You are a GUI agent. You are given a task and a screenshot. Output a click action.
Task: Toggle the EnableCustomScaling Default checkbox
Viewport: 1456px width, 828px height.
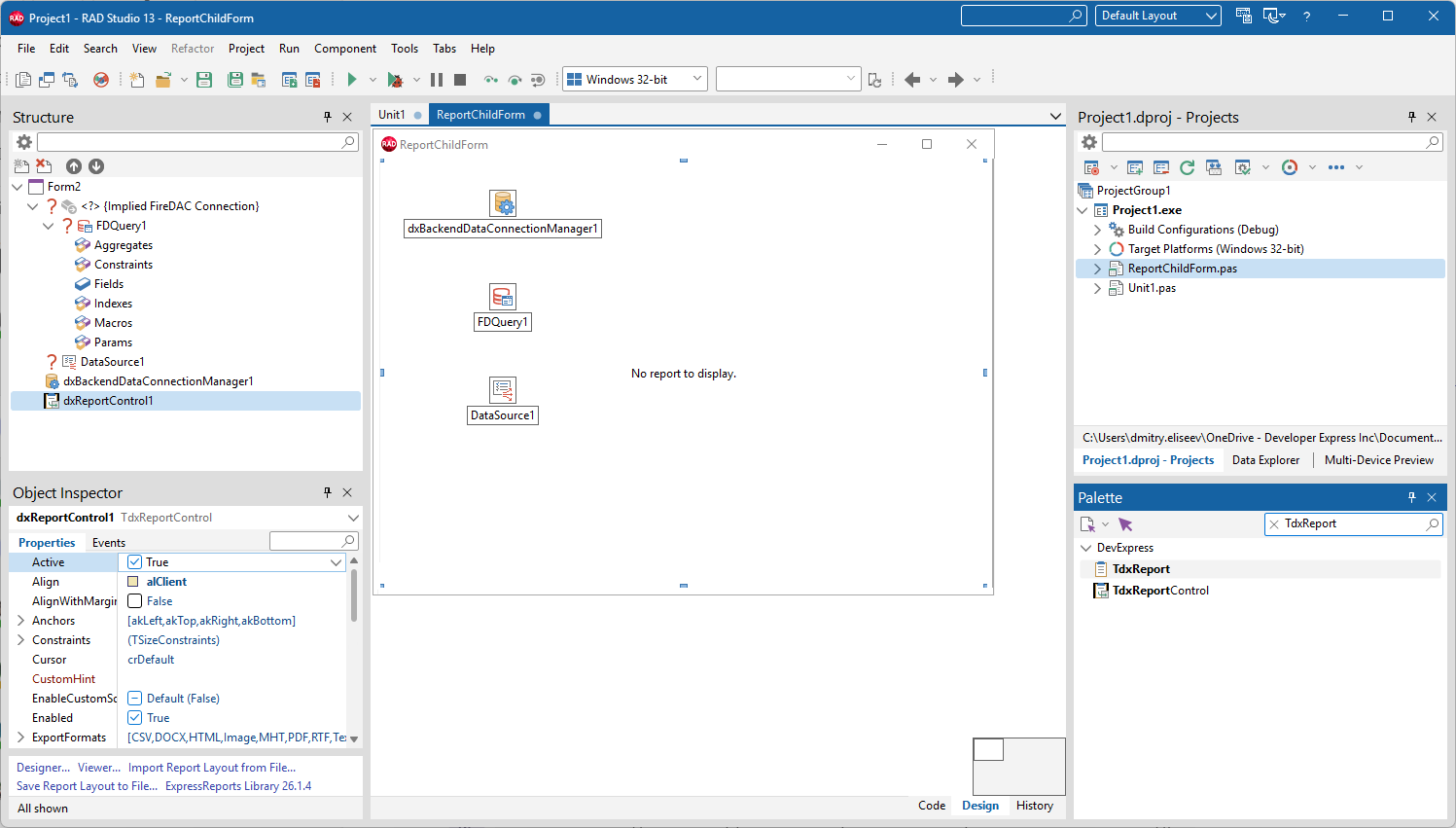[x=135, y=699]
